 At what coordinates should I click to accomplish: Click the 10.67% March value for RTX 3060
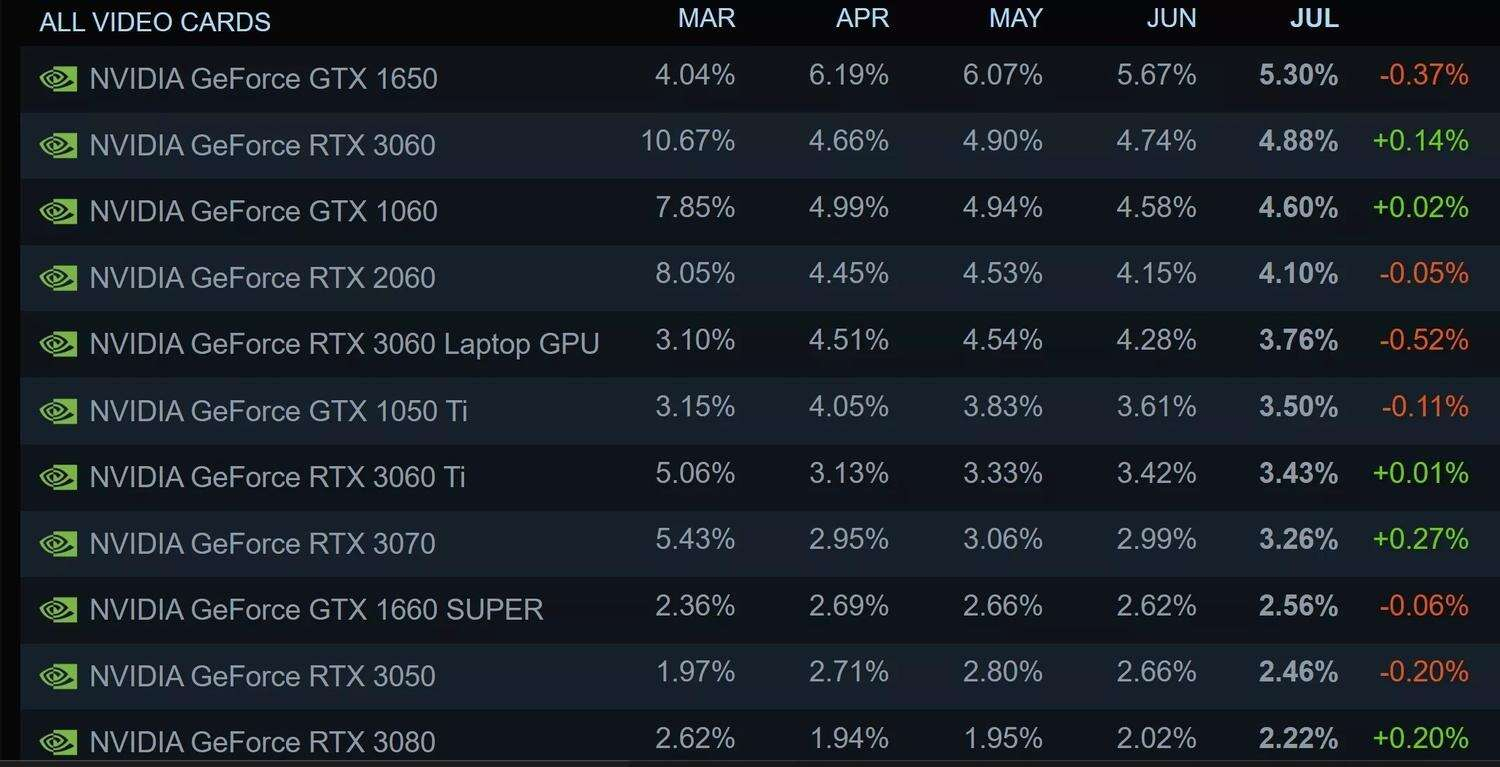point(688,141)
